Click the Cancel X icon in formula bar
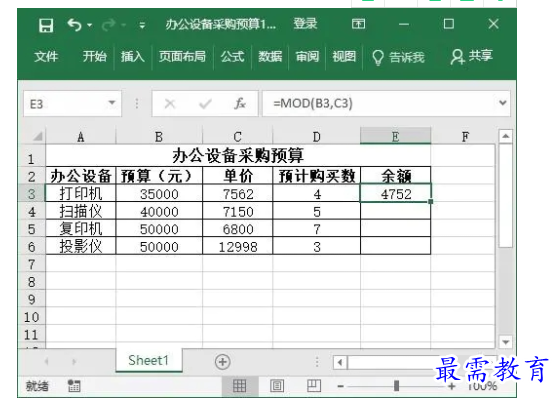The width and height of the screenshot is (557, 401). tap(170, 104)
